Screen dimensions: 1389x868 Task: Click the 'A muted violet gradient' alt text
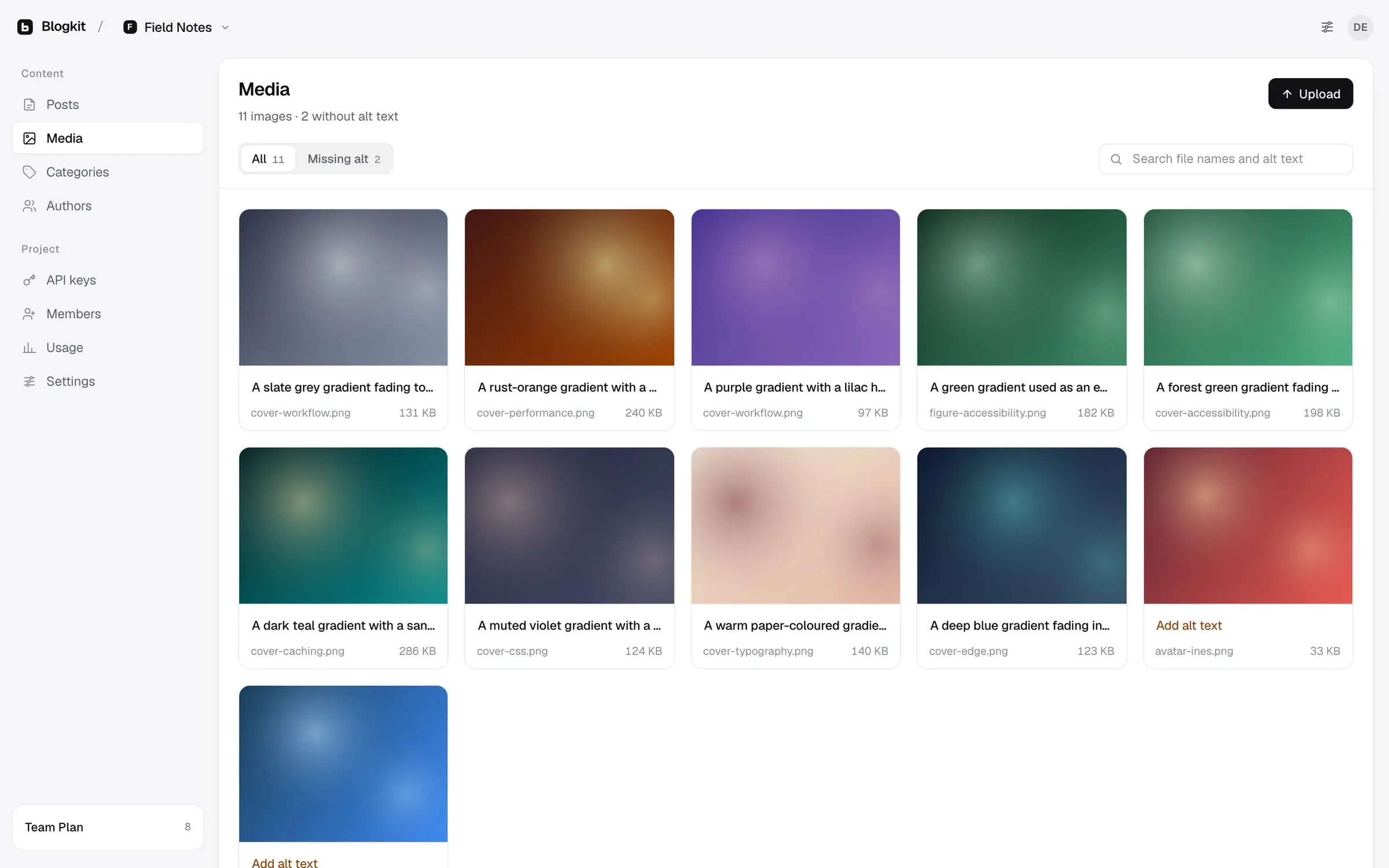click(x=569, y=626)
